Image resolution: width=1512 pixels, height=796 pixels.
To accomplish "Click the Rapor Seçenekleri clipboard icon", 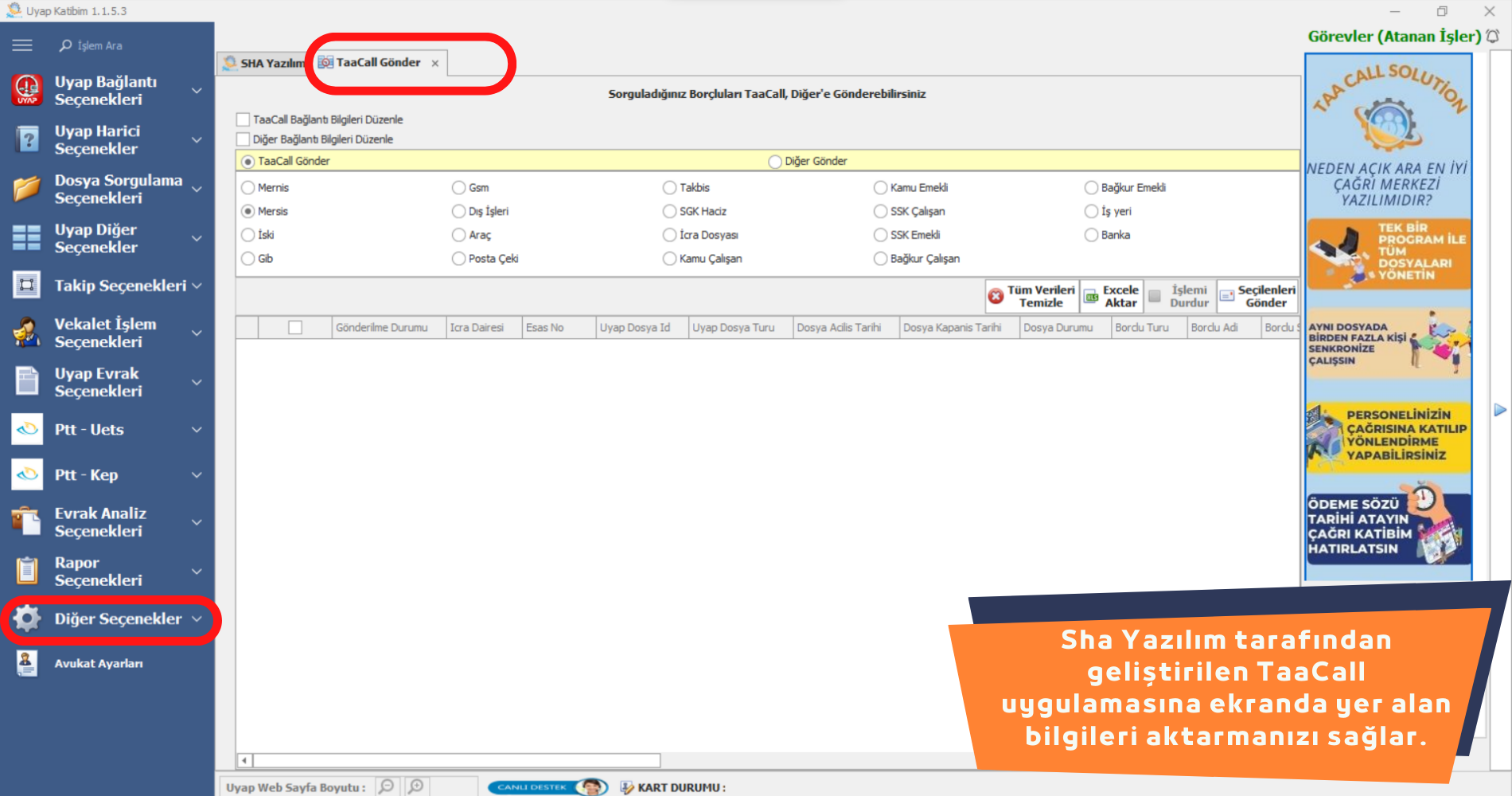I will (x=27, y=571).
